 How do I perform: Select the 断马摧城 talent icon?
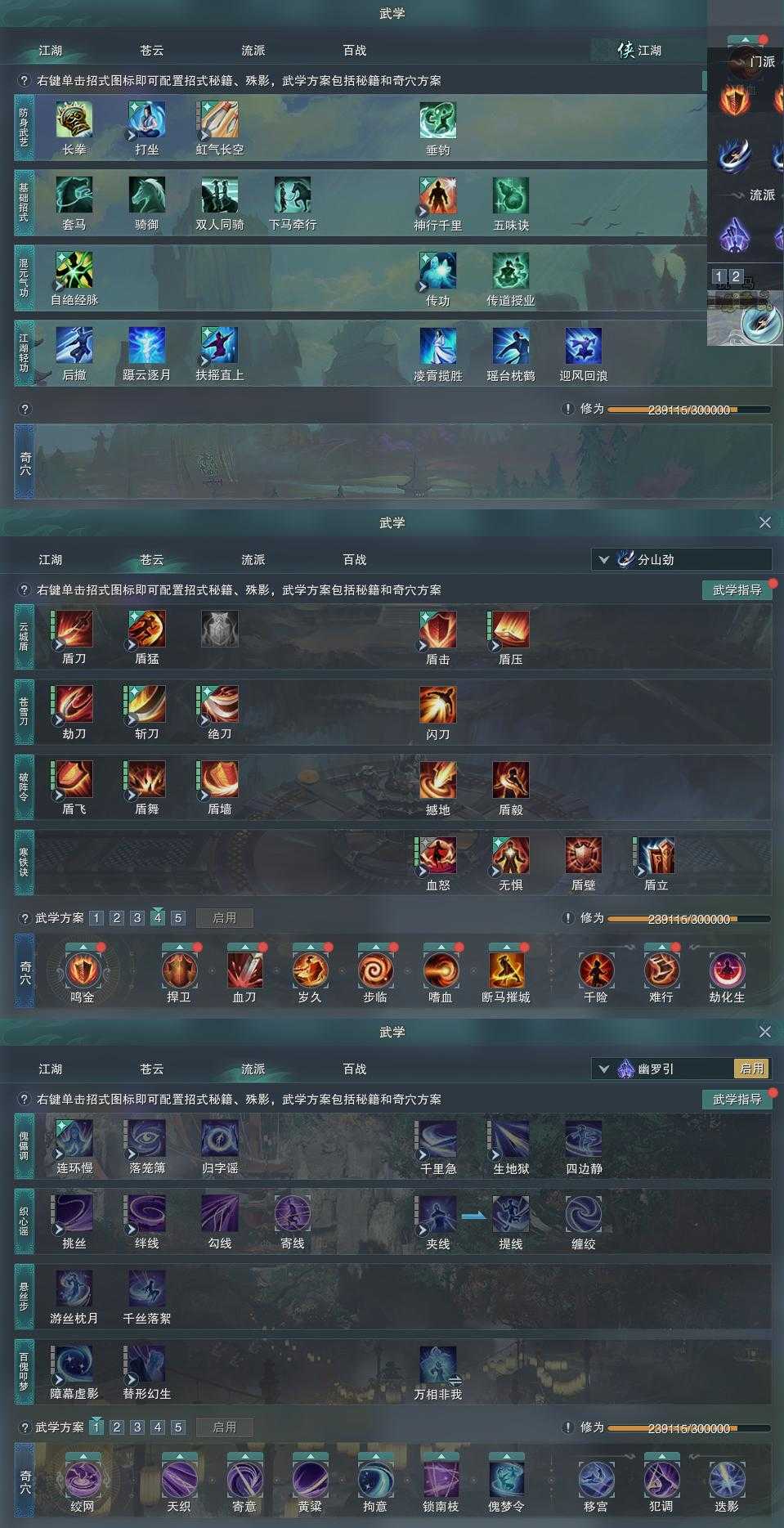pos(506,970)
